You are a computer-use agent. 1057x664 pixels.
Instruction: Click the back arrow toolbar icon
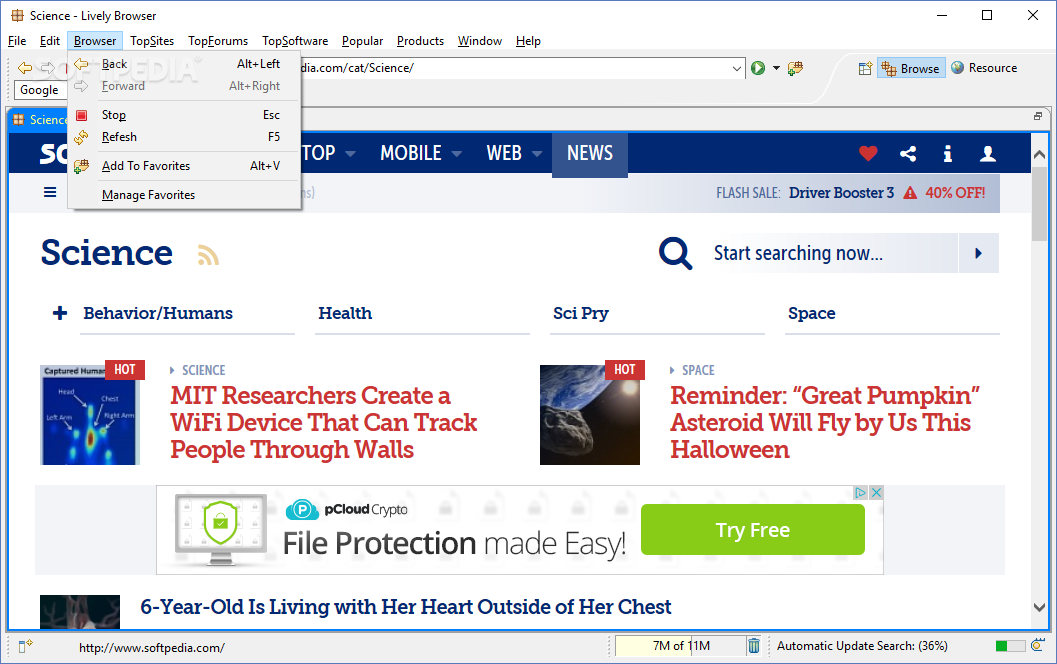click(25, 67)
